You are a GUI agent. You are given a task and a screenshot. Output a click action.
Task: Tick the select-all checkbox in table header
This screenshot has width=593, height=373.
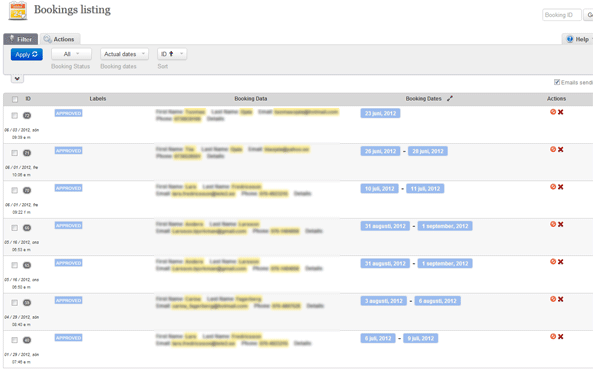click(x=15, y=99)
